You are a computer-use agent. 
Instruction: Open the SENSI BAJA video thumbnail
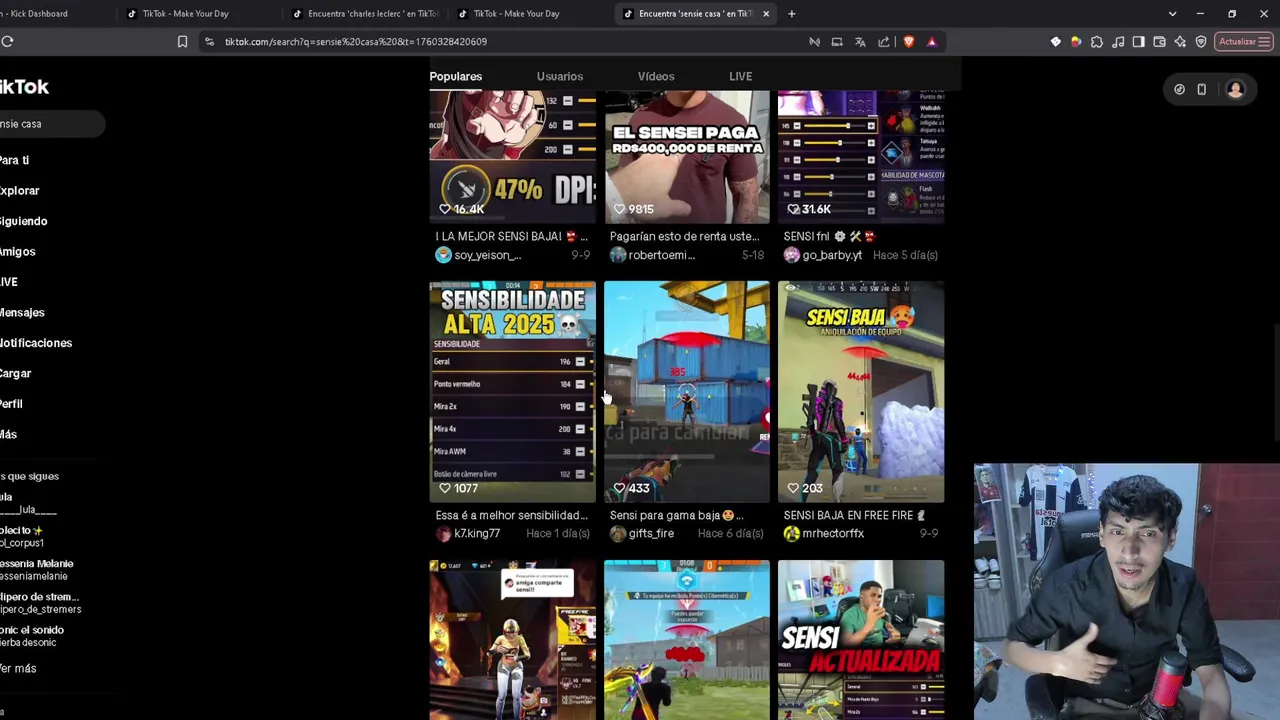coord(860,391)
